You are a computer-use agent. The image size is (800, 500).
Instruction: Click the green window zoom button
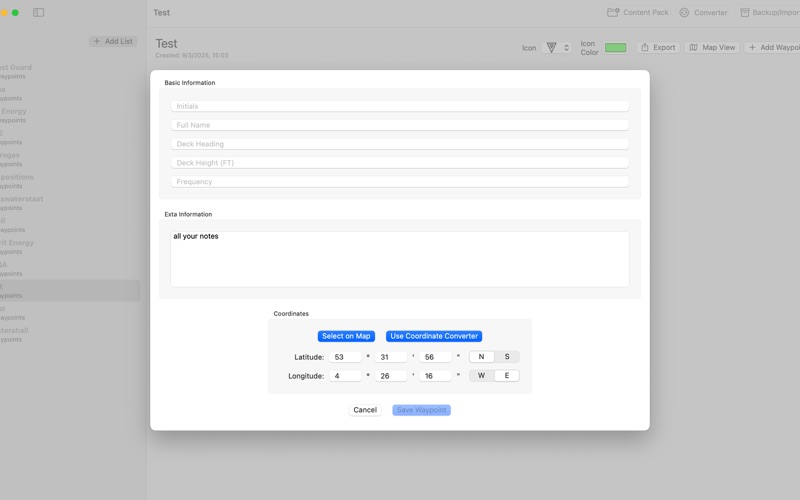click(x=15, y=12)
